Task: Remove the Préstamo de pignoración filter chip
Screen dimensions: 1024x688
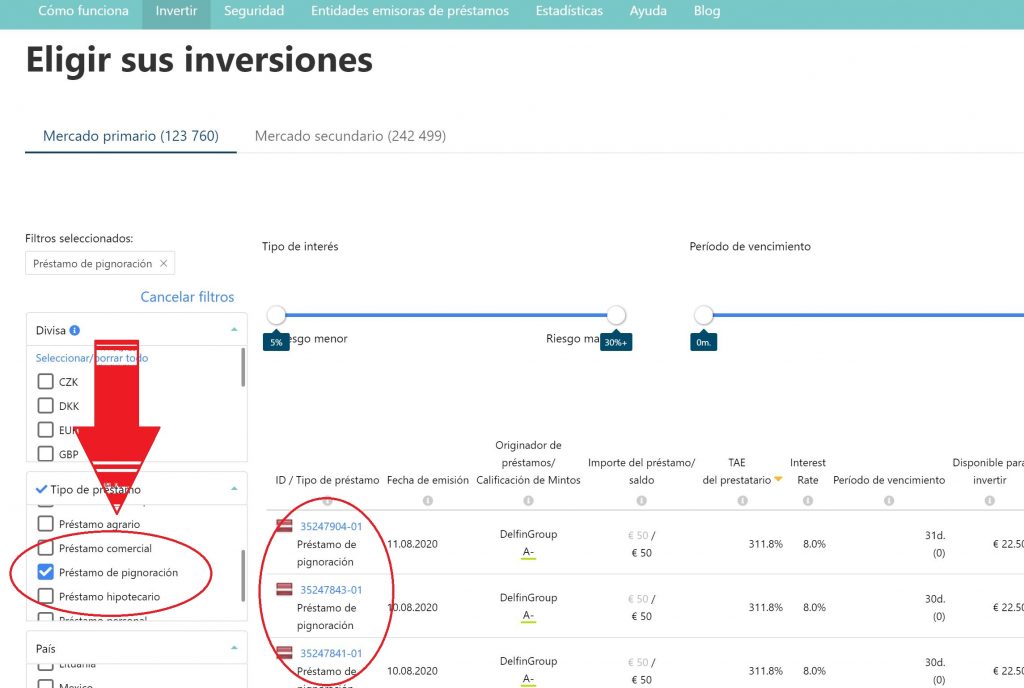Action: [x=163, y=262]
